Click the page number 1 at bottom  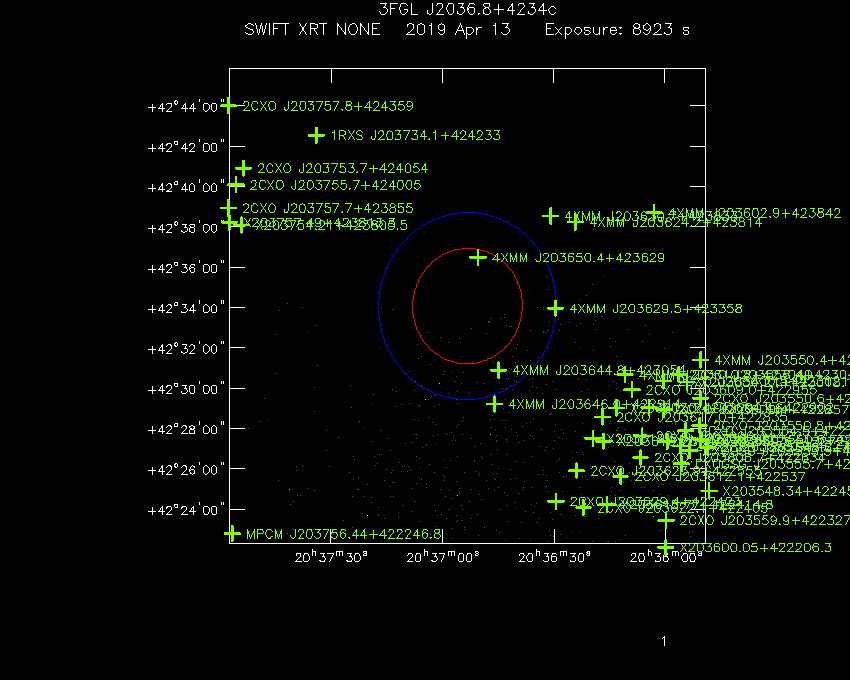(664, 641)
